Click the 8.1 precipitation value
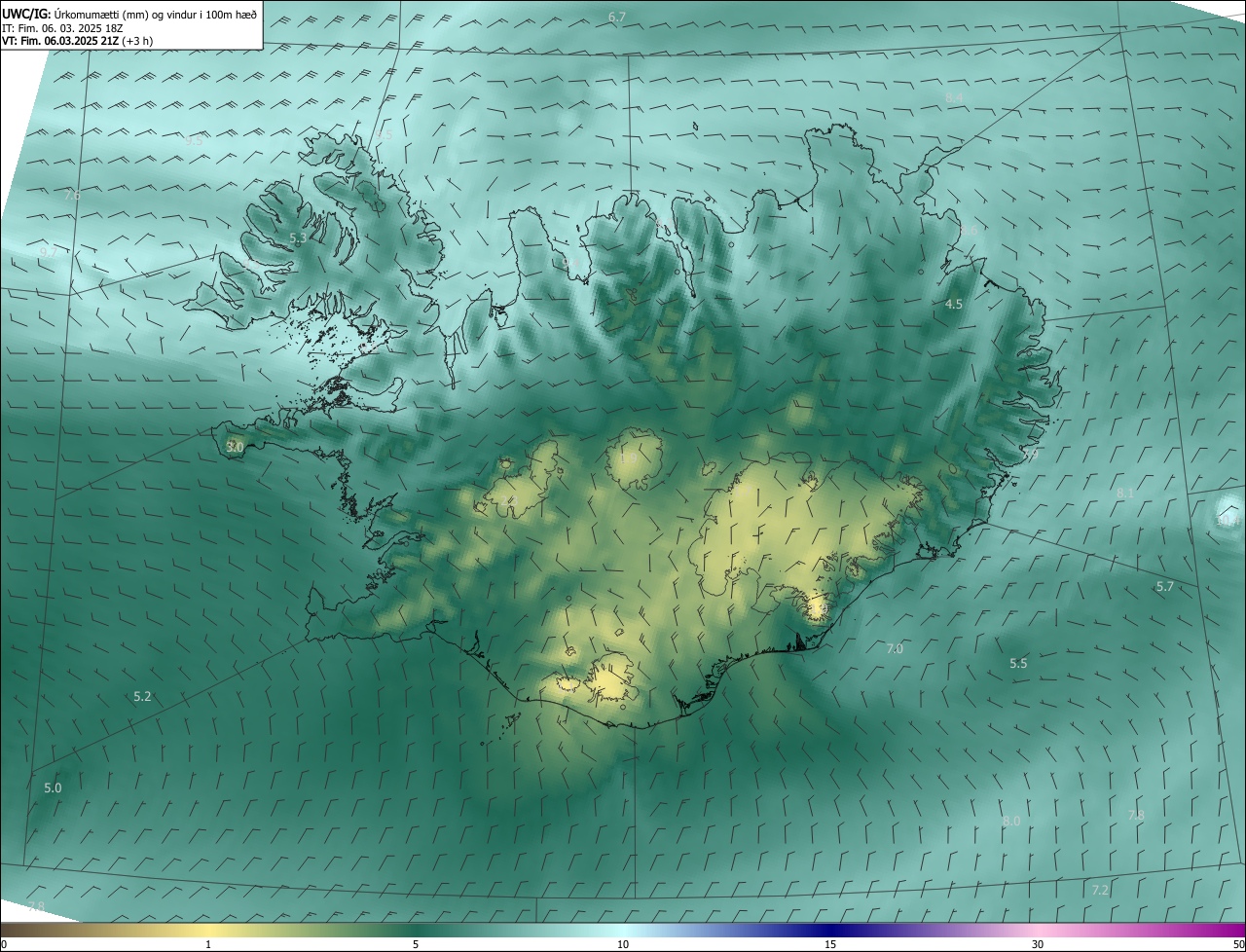Screen dimensions: 1246x952 [x=1124, y=494]
